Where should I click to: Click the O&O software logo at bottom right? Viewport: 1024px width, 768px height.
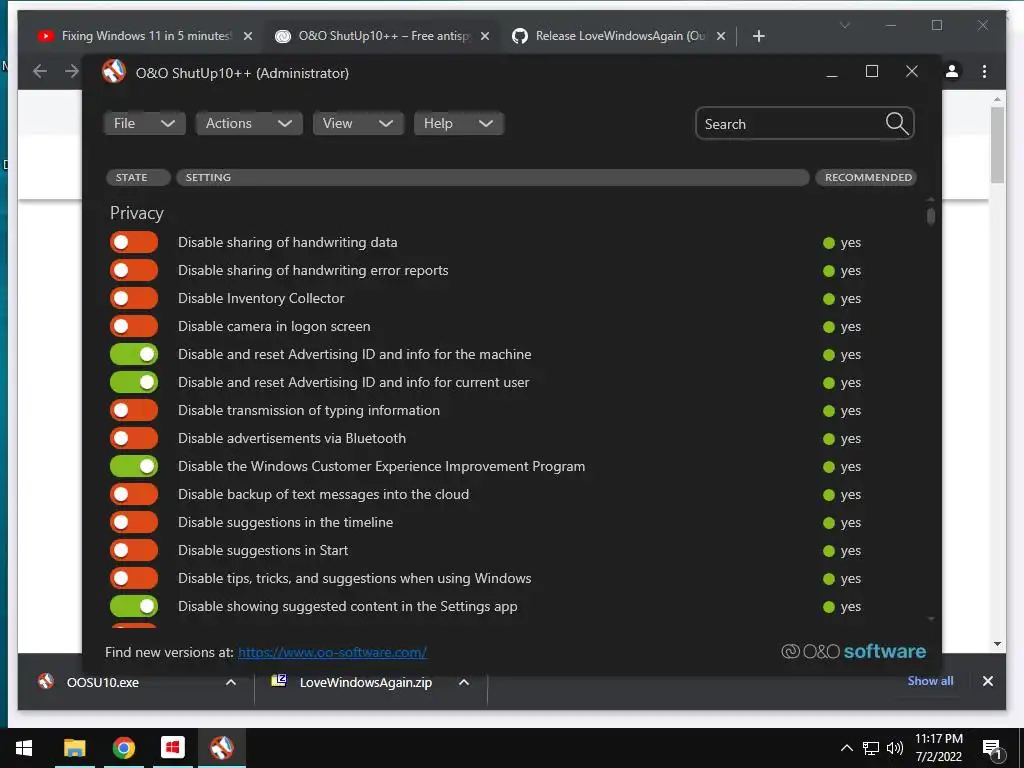854,651
